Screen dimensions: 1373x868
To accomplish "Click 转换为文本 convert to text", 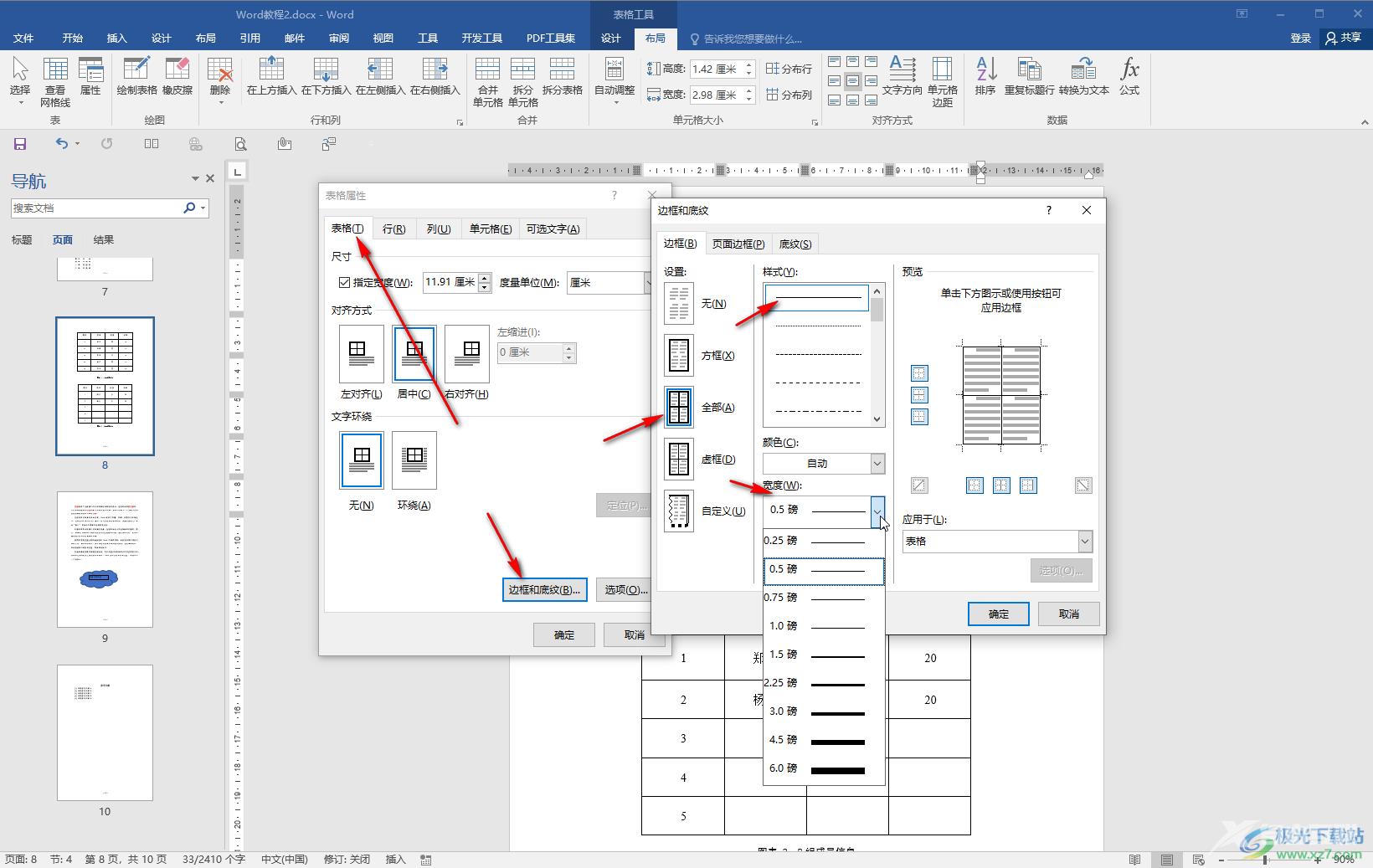I will tap(1083, 77).
